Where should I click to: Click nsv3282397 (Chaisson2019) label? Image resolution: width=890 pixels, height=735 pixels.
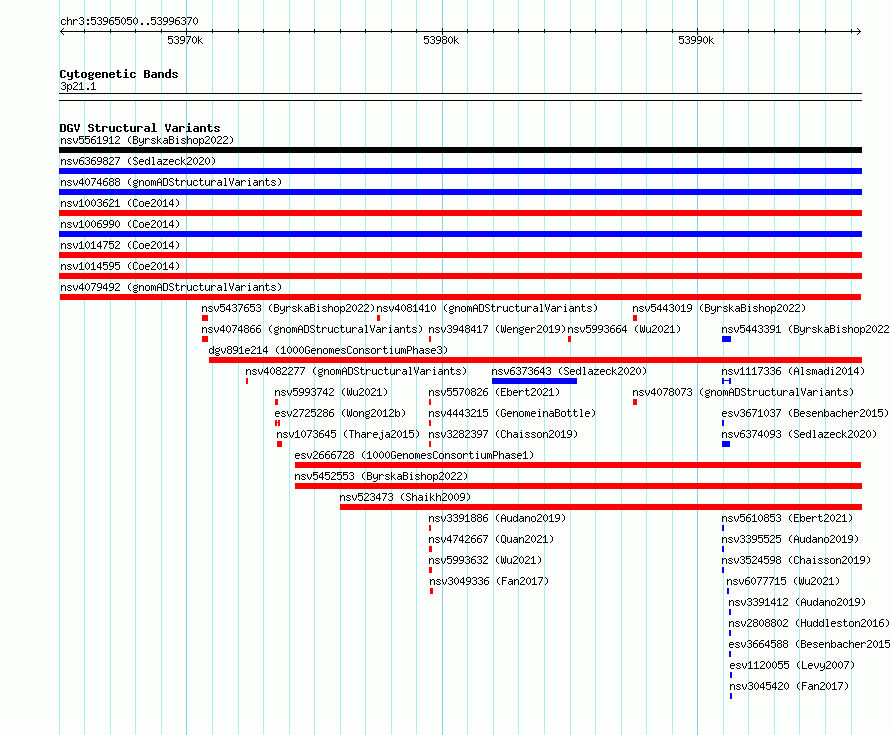(x=503, y=434)
